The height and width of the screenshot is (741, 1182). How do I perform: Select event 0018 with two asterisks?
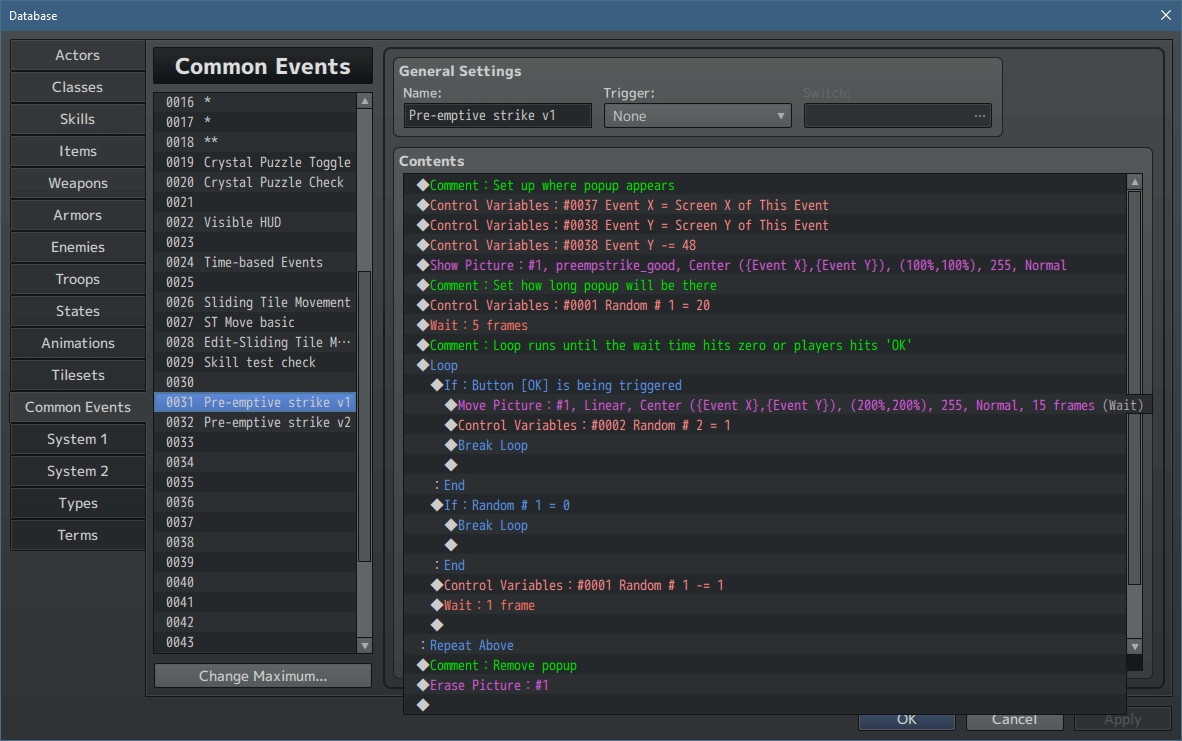click(x=255, y=142)
